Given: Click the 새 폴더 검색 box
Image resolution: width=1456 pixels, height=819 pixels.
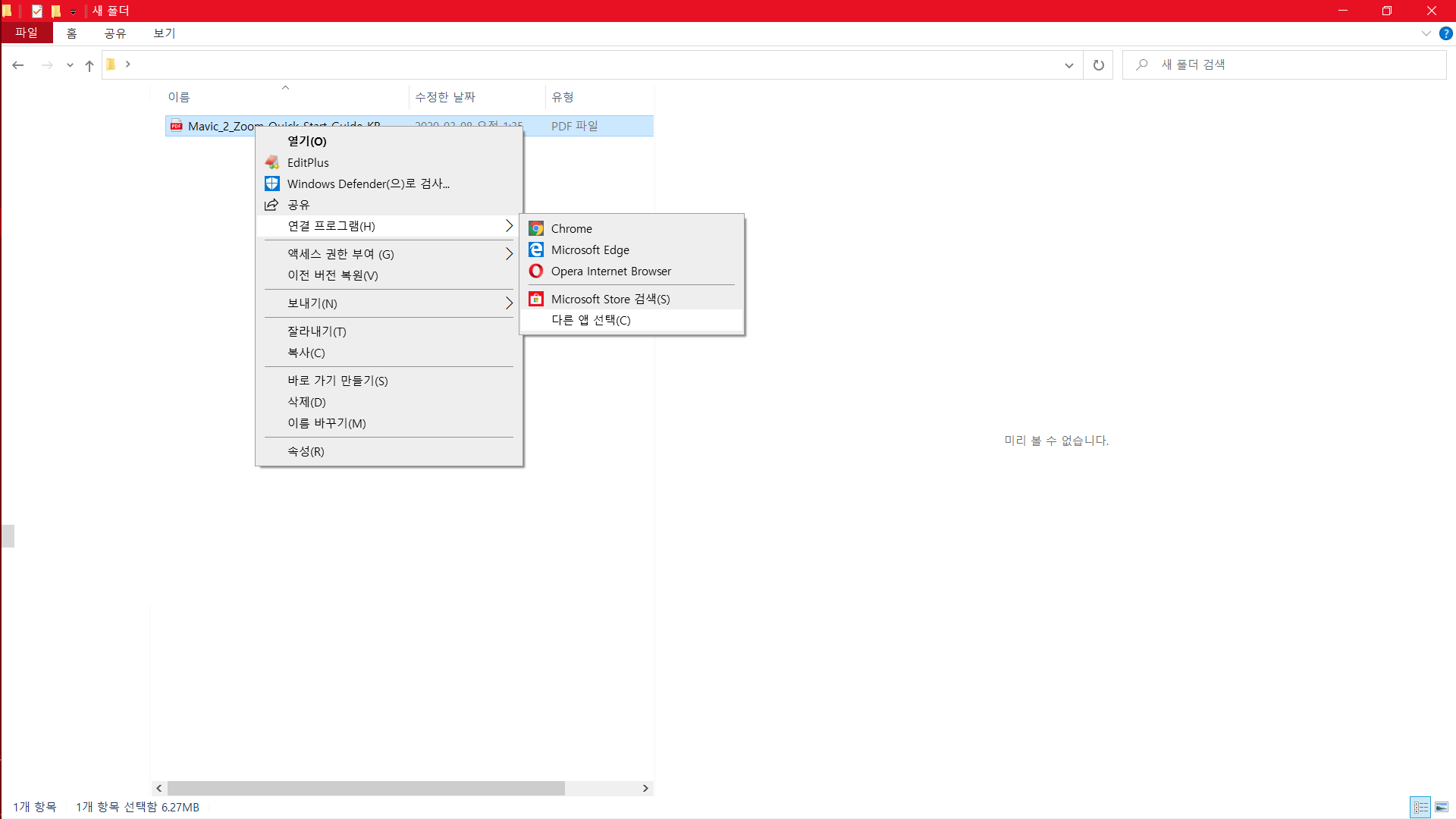Looking at the screenshot, I should (1289, 64).
